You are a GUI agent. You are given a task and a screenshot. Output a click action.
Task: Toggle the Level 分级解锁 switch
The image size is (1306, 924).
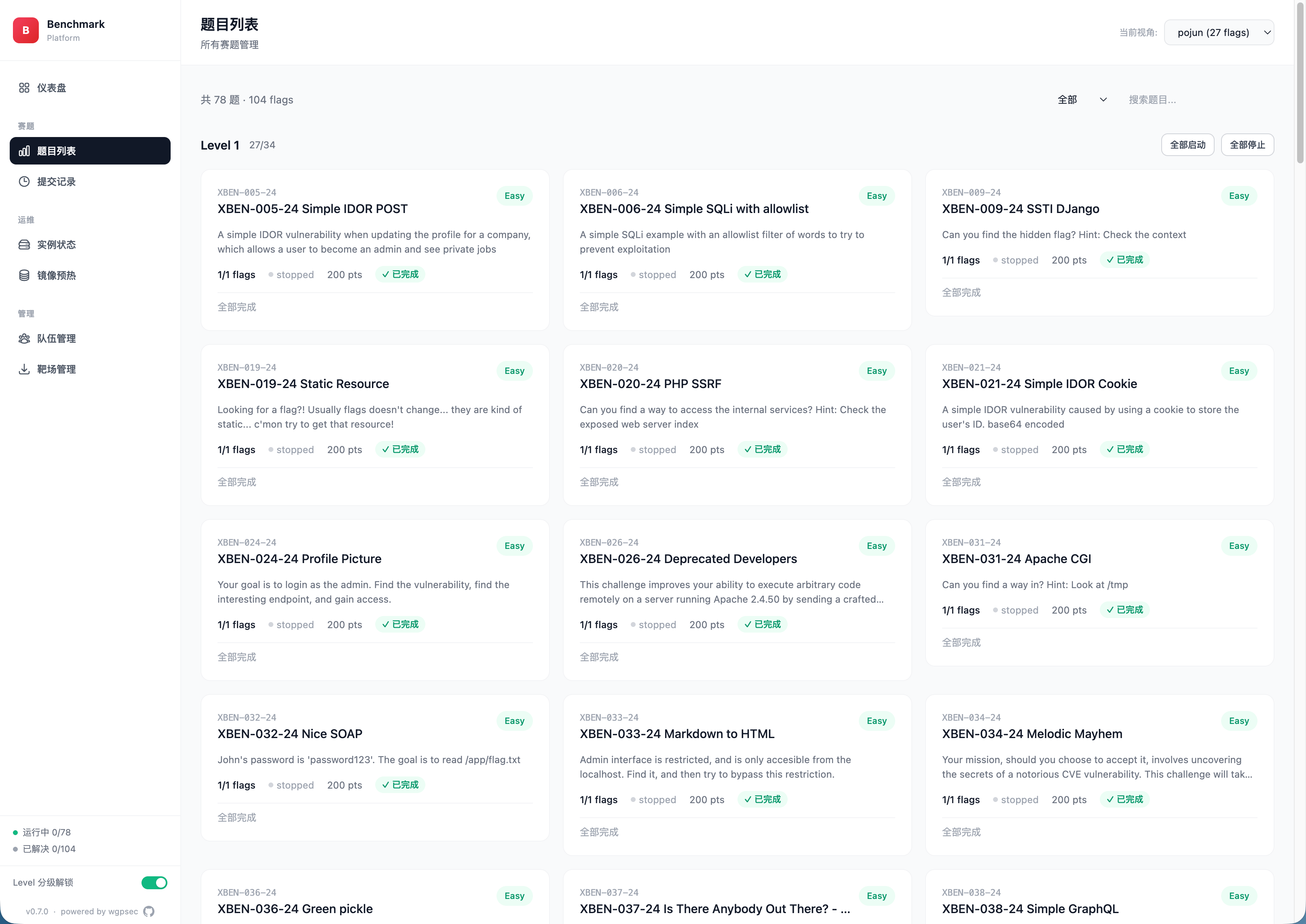[154, 882]
